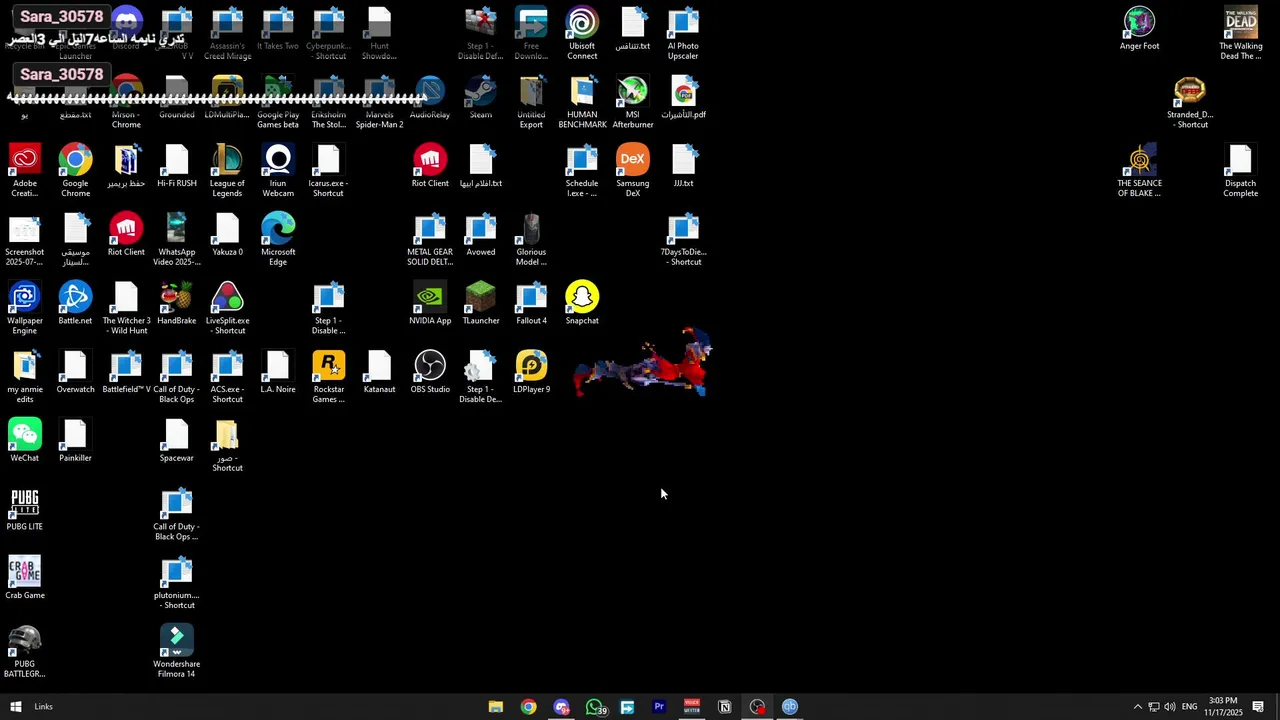Open AI Photo Upscaler shortcut

pos(683,33)
